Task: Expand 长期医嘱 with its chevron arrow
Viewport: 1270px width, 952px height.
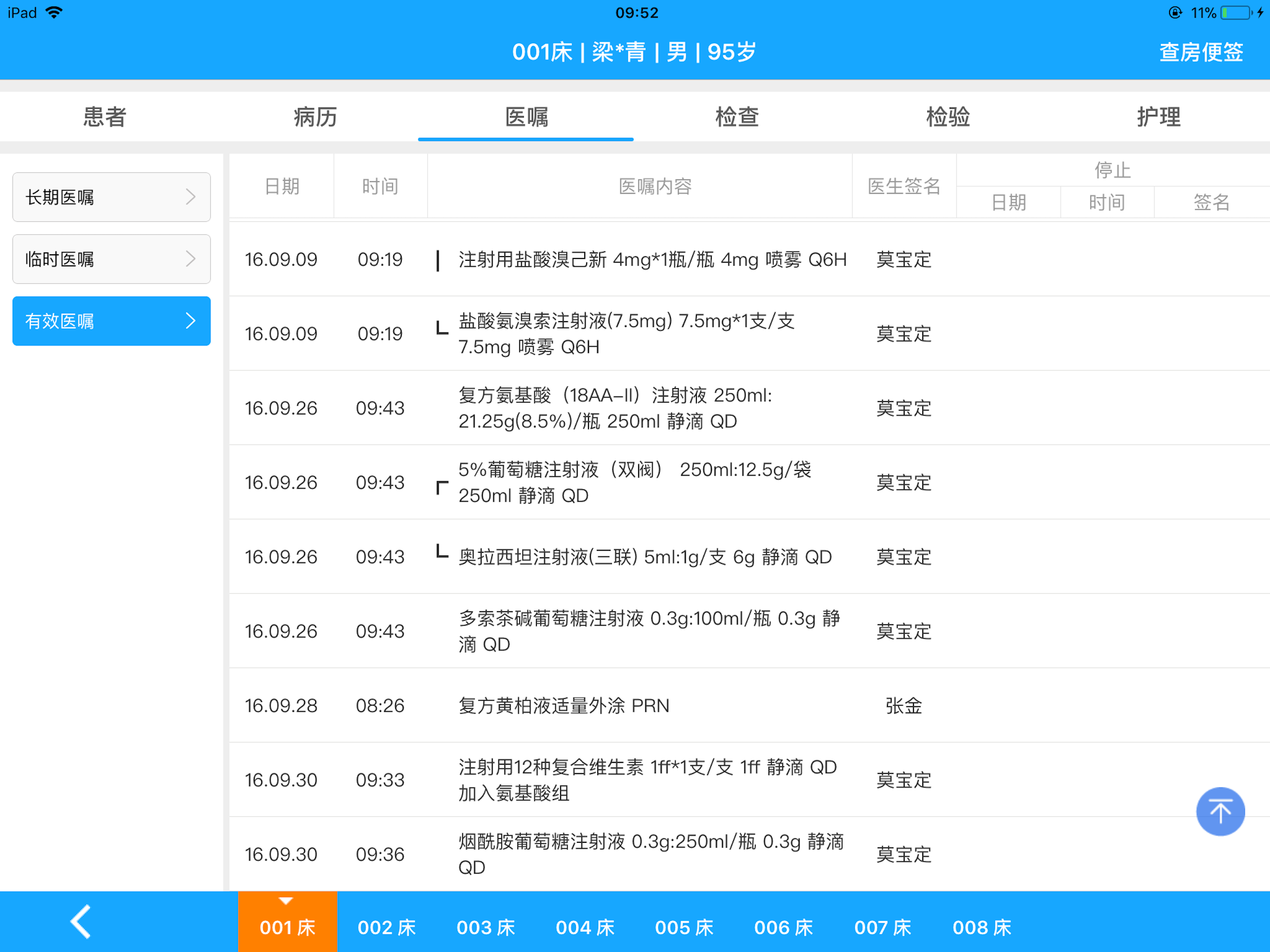Action: [191, 197]
